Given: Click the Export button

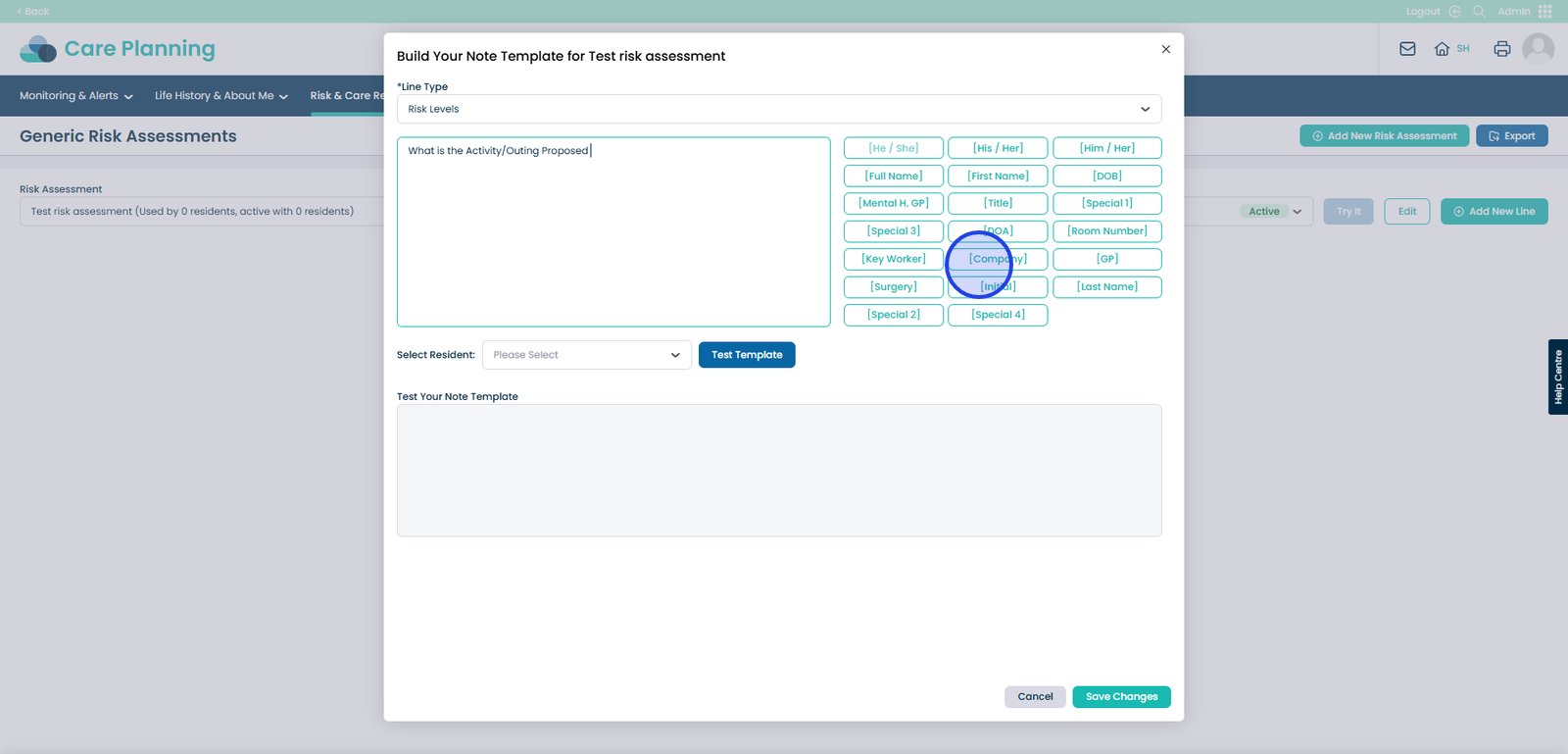Looking at the screenshot, I should pos(1512,136).
